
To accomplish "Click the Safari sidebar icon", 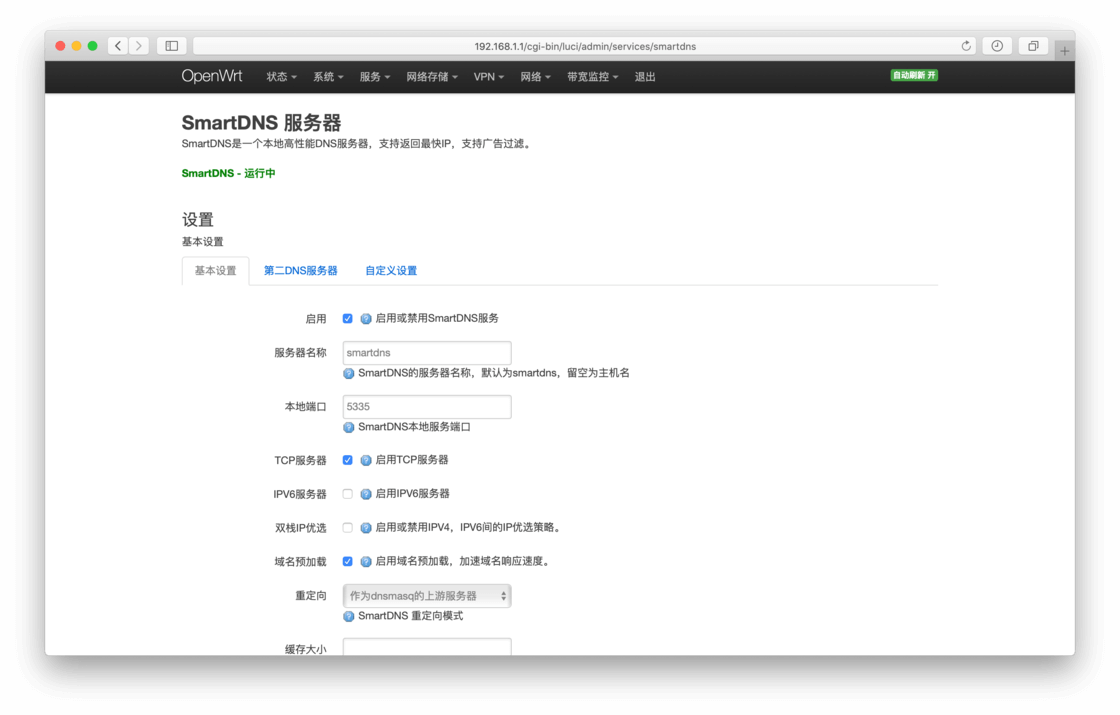I will pyautogui.click(x=170, y=45).
